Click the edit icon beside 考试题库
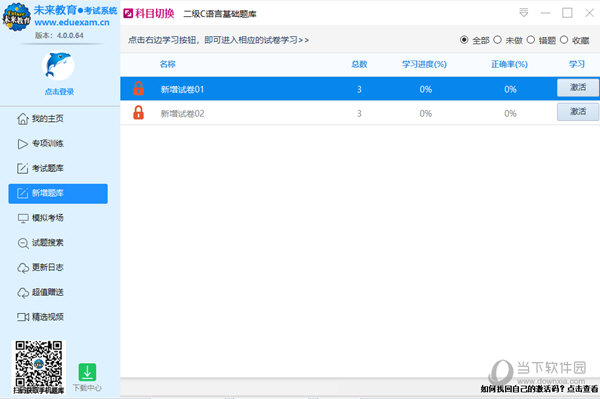This screenshot has width=600, height=399. click(23, 168)
